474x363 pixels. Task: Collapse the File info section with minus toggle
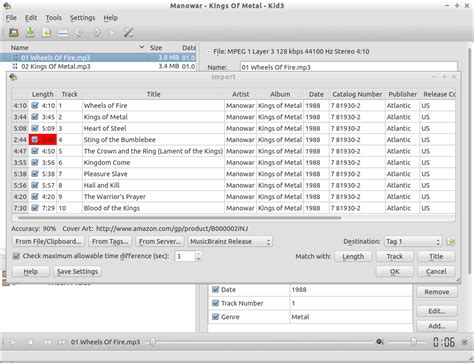coord(209,52)
